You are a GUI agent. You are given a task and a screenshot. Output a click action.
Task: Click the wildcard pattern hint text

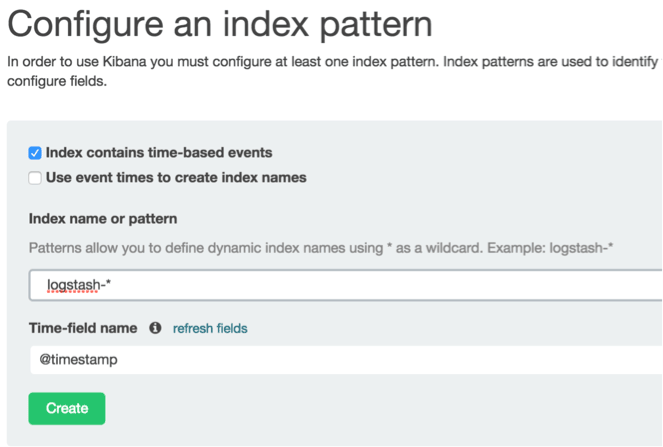click(321, 248)
